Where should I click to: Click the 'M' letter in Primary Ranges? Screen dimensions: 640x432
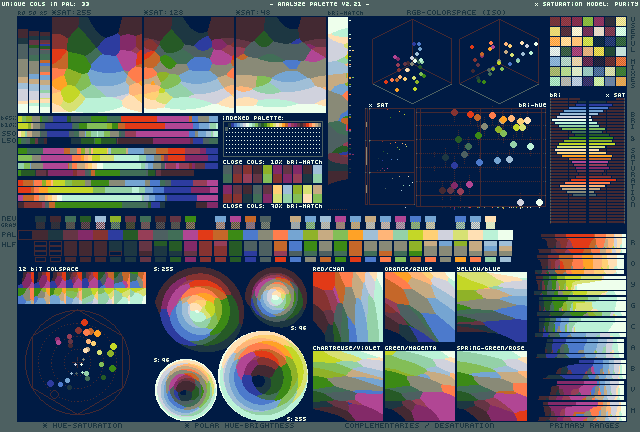pos(633,410)
